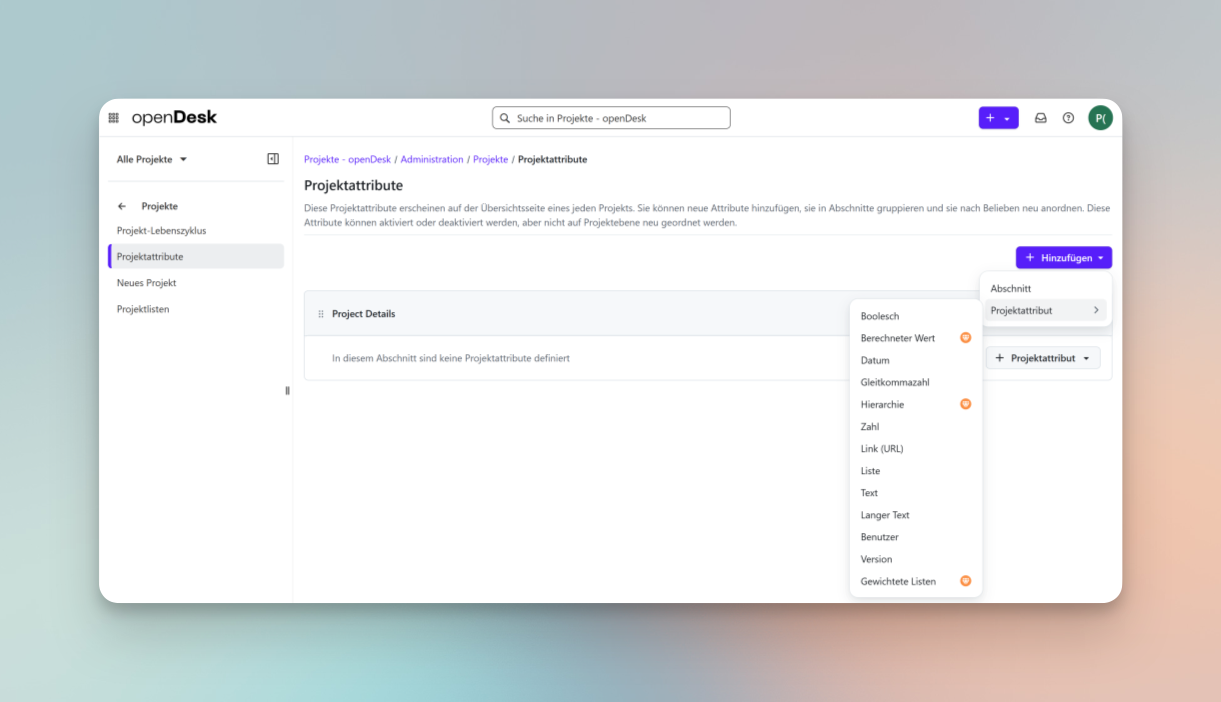Viewport: 1221px width, 702px height.
Task: Open the notification inbox icon
Action: [x=1040, y=117]
